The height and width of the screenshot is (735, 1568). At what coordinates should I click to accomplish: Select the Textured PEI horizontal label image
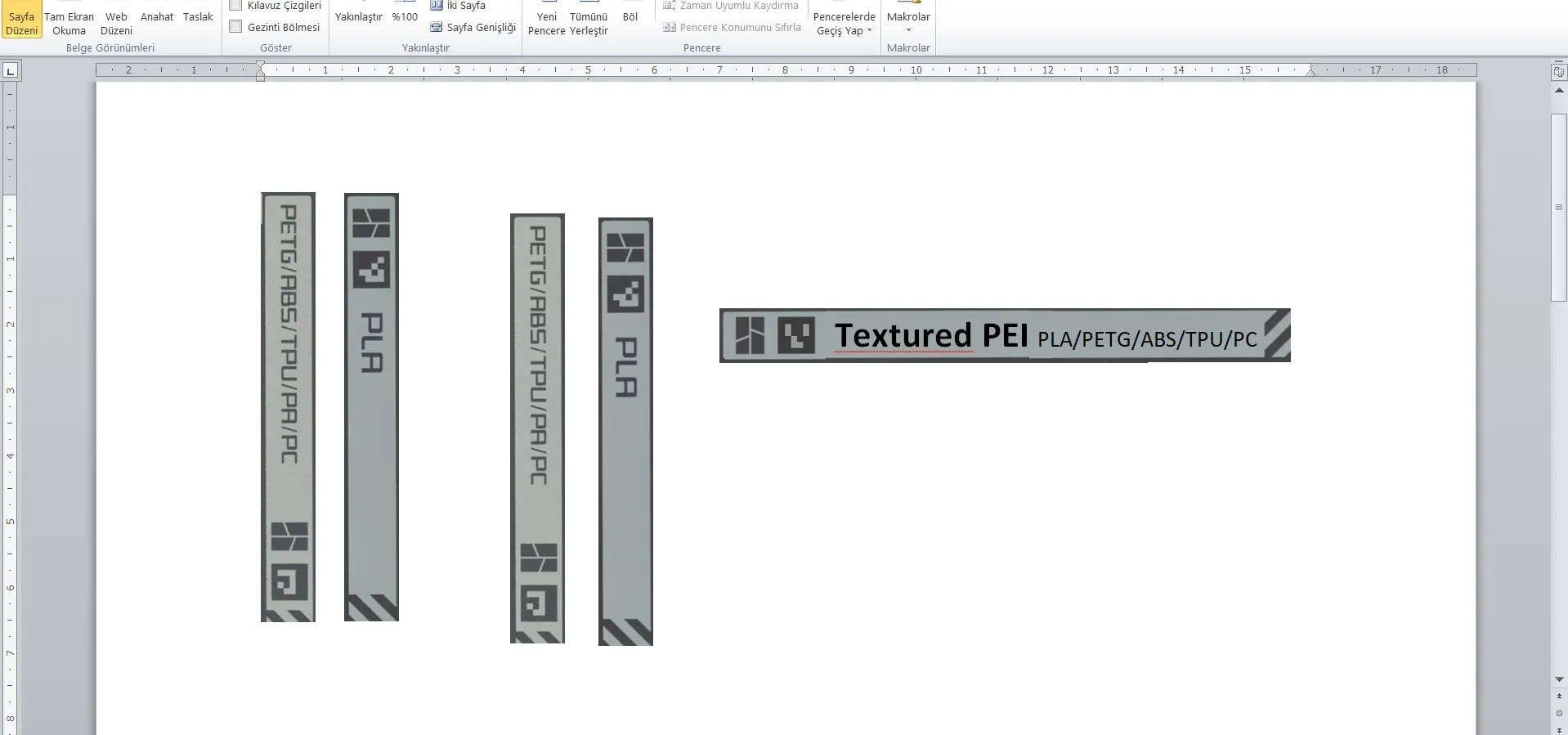pyautogui.click(x=1004, y=335)
